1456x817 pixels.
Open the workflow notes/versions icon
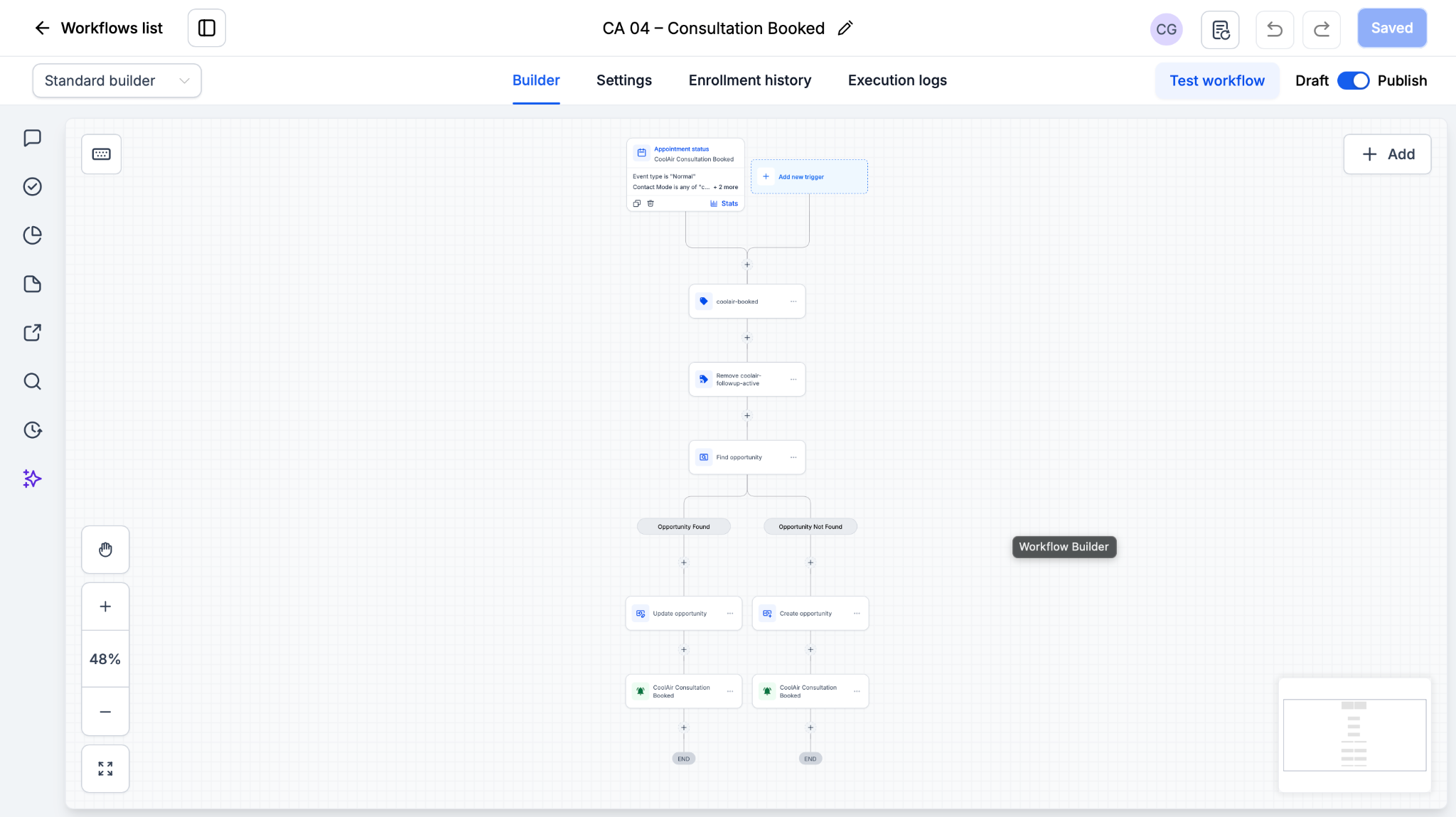click(1220, 29)
